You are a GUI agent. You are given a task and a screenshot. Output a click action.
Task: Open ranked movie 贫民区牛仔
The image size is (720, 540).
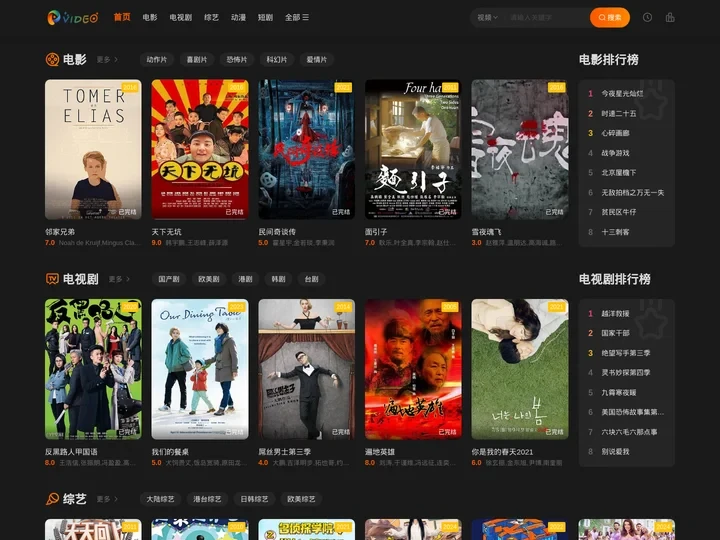[619, 212]
